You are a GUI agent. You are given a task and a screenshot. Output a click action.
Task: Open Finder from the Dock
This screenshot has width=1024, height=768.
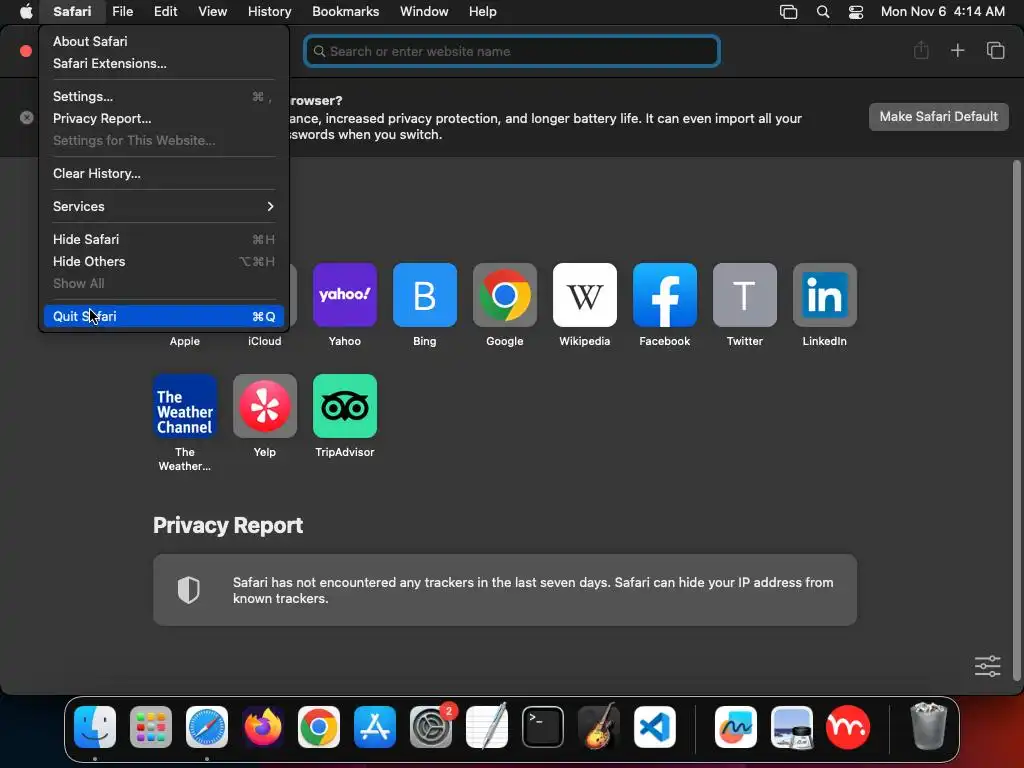point(95,727)
